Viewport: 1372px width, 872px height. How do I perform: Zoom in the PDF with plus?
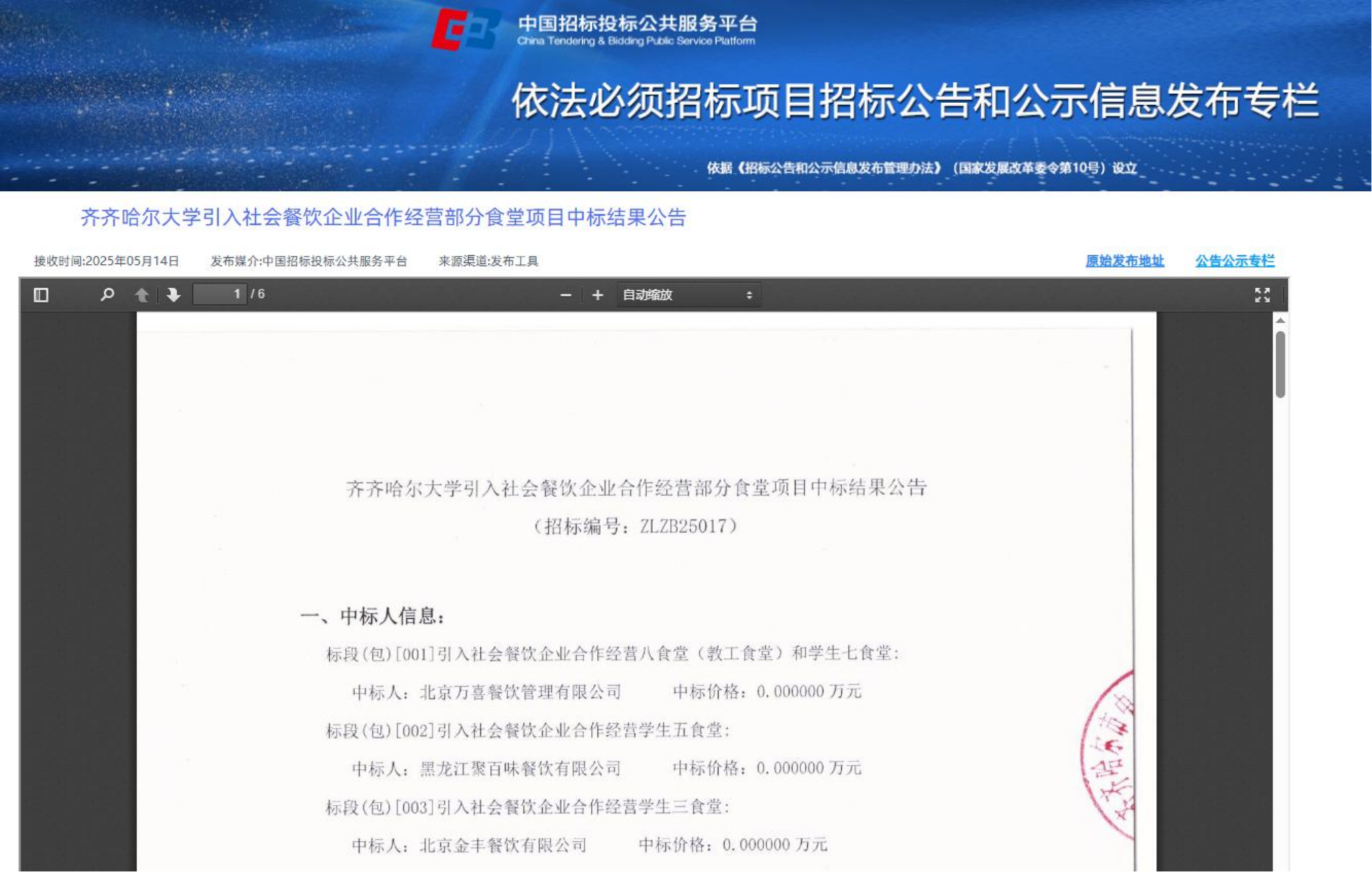[x=598, y=295]
